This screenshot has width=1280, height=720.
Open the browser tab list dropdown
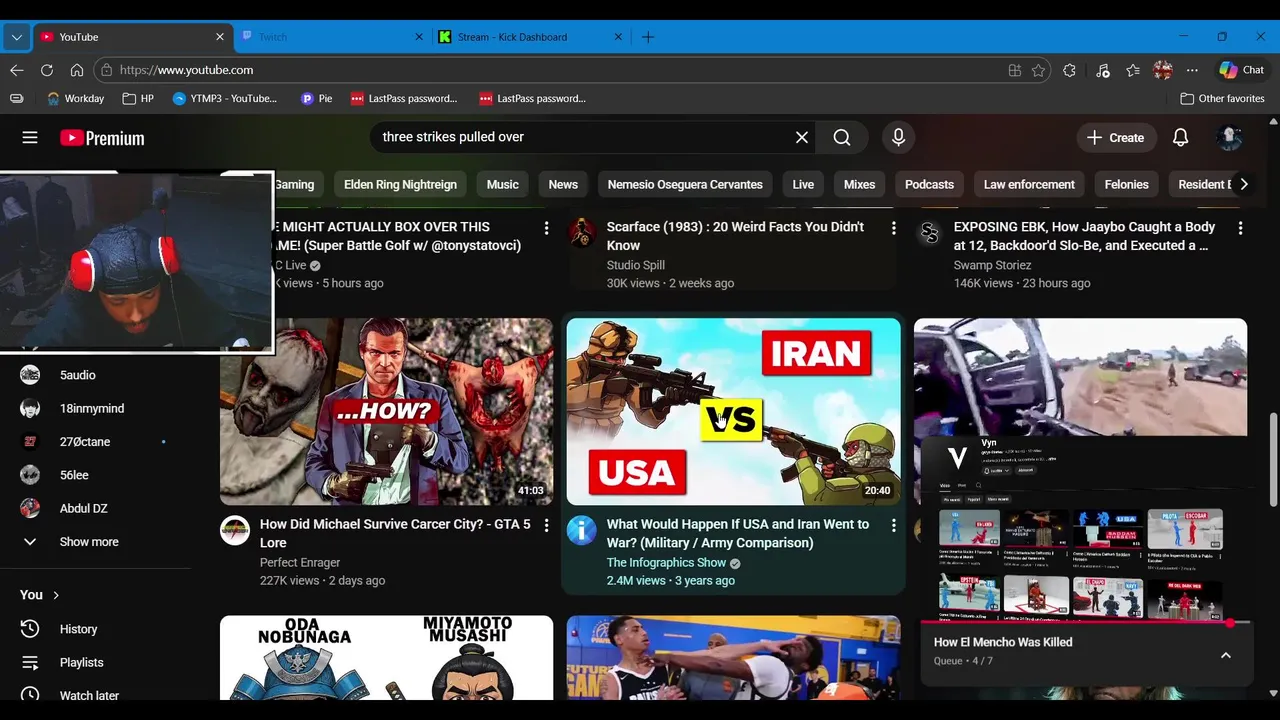coord(16,37)
